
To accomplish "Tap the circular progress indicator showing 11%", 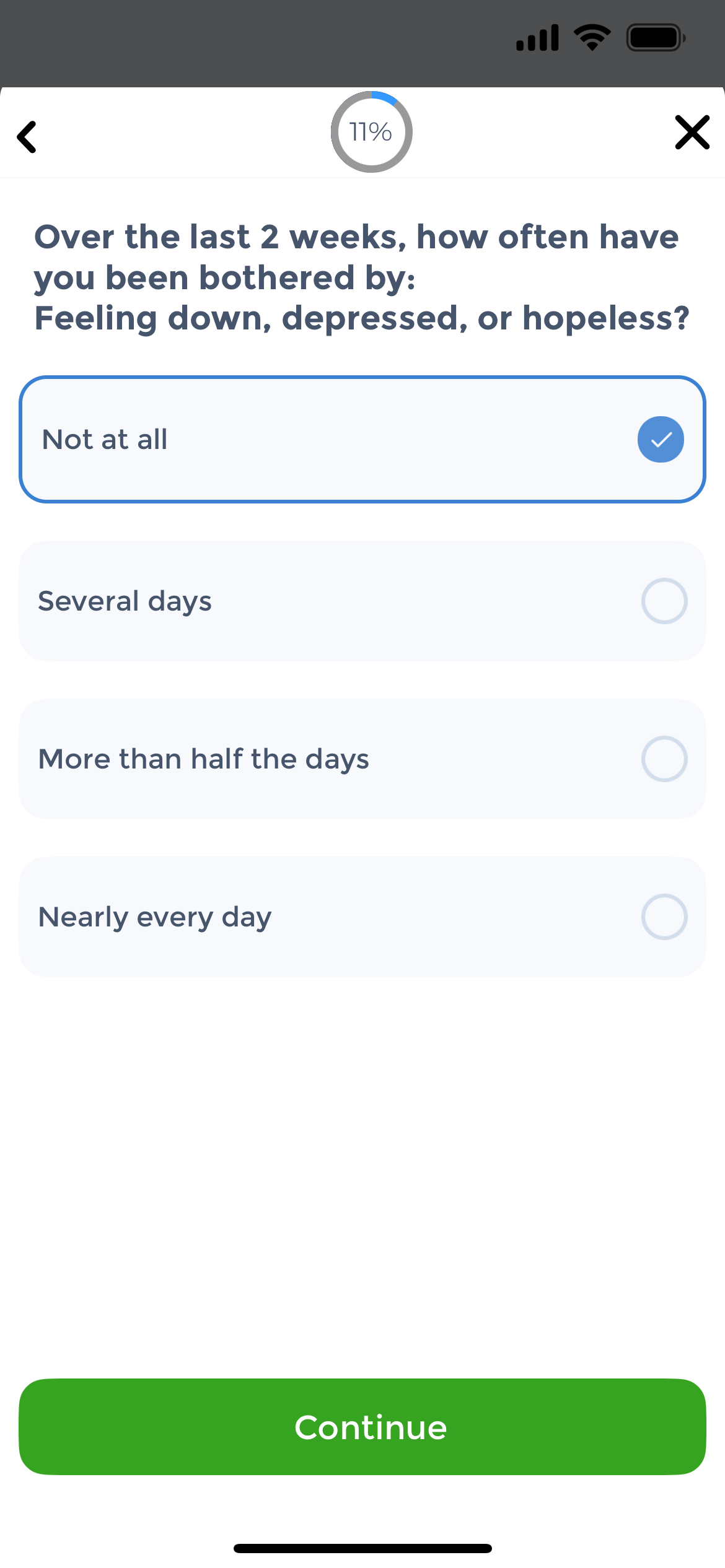I will point(371,132).
